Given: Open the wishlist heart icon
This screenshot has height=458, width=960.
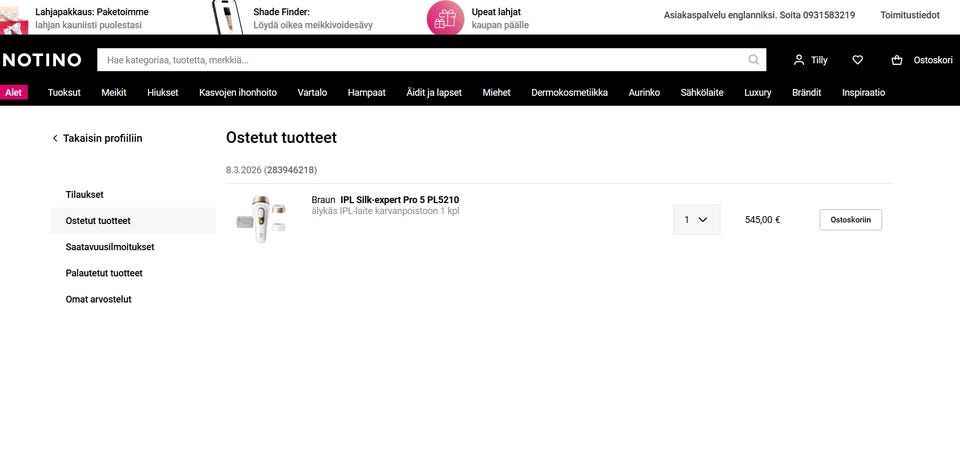Looking at the screenshot, I should click(x=858, y=60).
